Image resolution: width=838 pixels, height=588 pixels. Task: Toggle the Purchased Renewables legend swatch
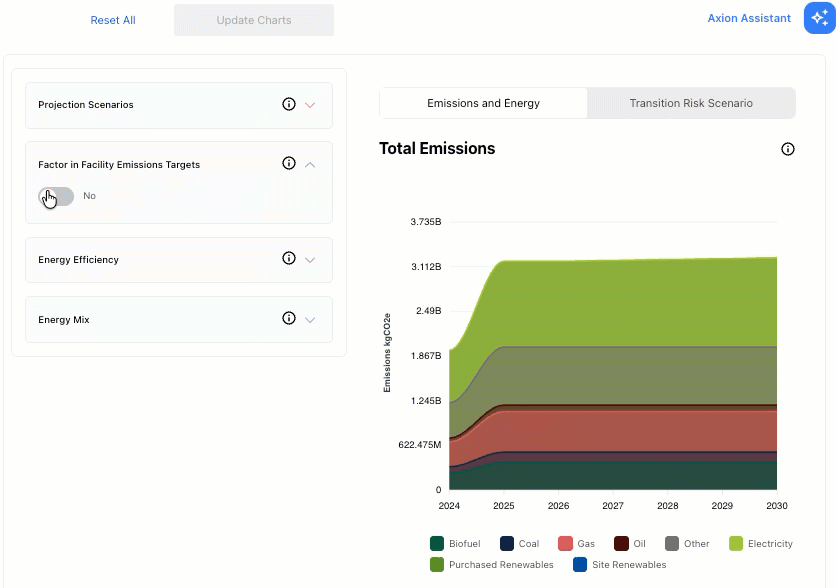tap(437, 564)
